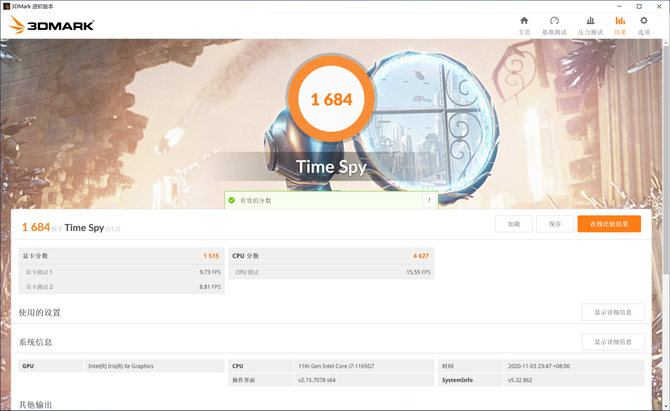Click the orange 在线比较结果 button
The height and width of the screenshot is (411, 670).
tap(608, 224)
